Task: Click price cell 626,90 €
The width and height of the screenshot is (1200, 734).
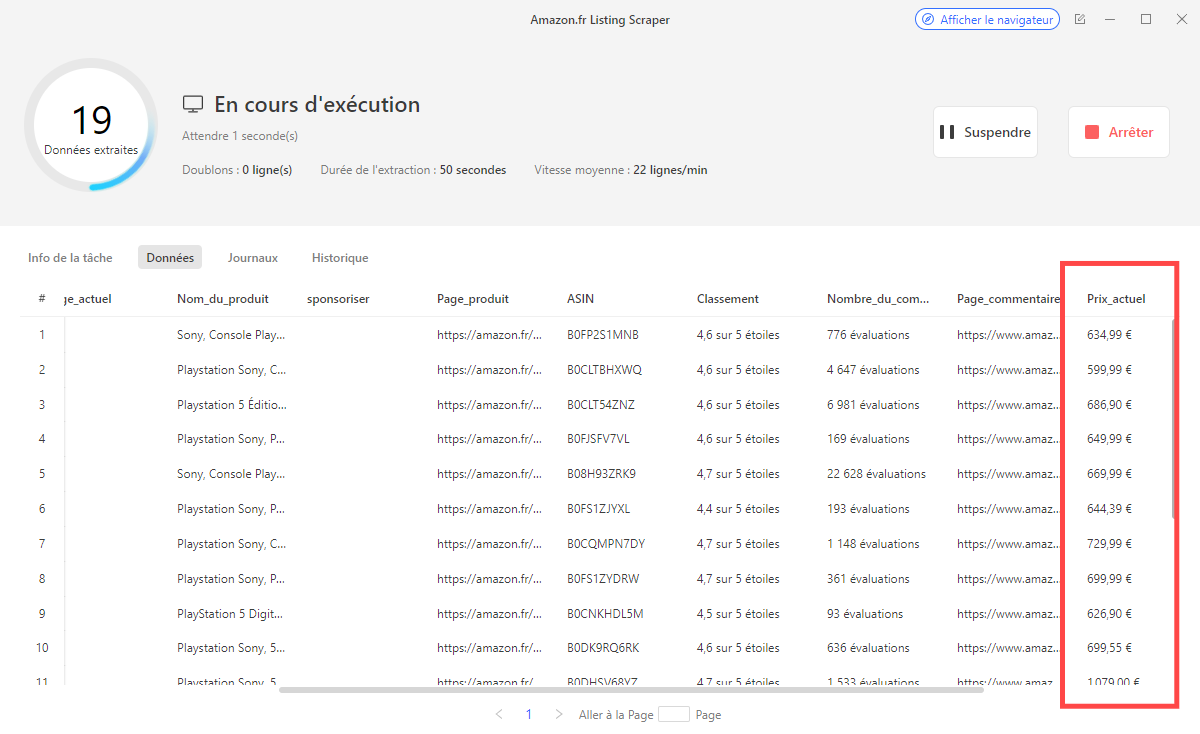Action: click(1109, 614)
